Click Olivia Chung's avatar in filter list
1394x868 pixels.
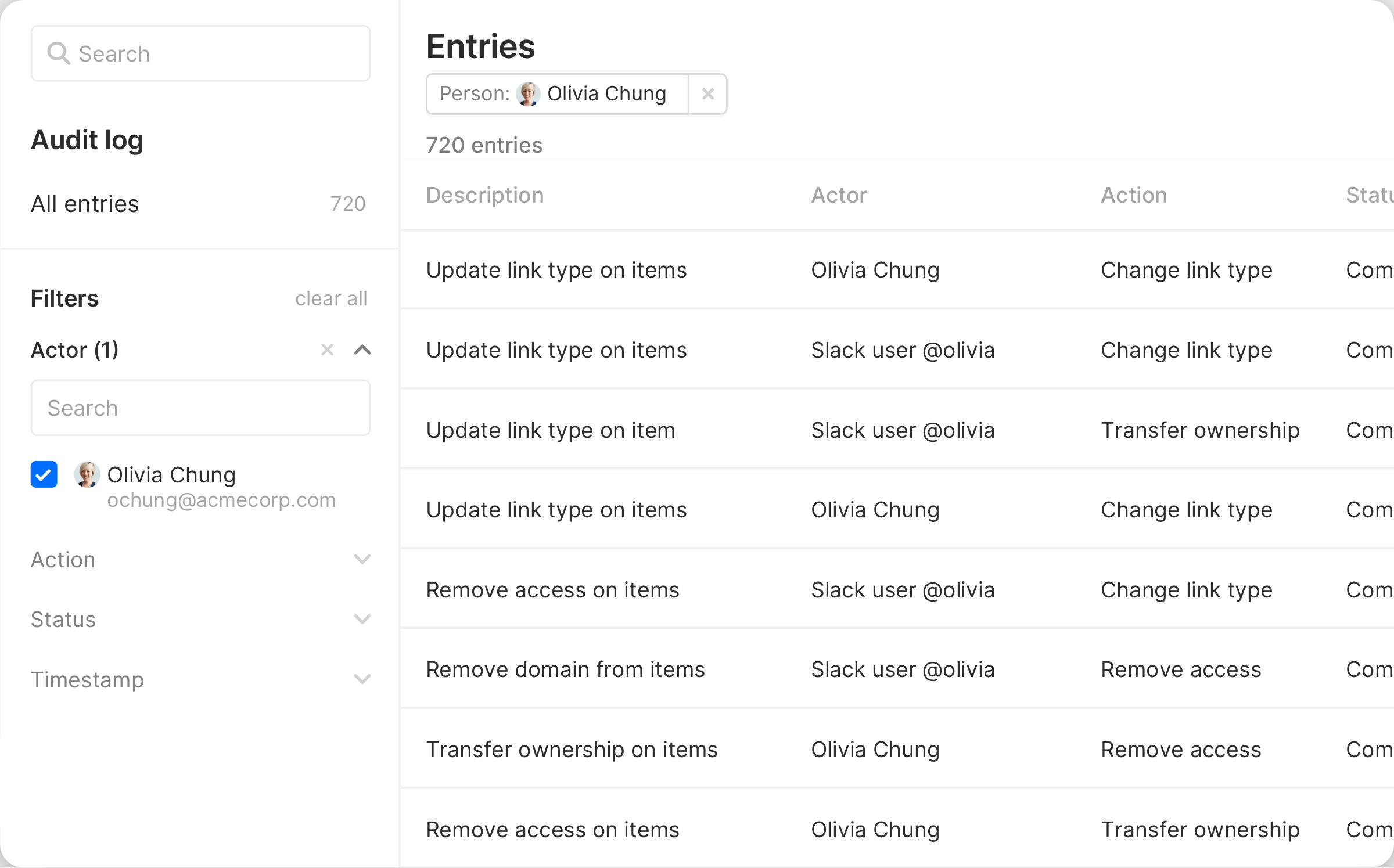click(x=87, y=474)
